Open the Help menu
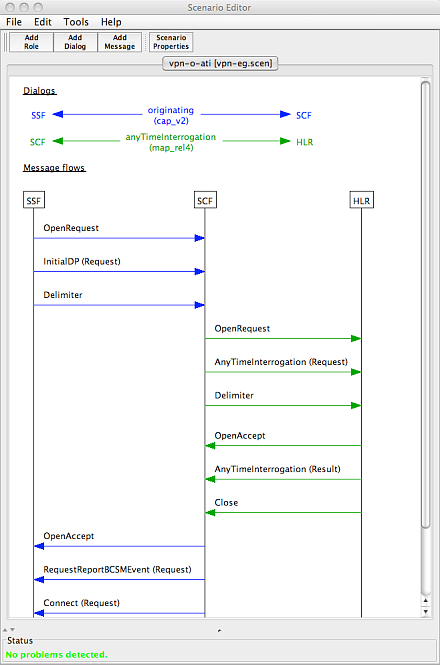This screenshot has height=665, width=440. click(x=111, y=22)
